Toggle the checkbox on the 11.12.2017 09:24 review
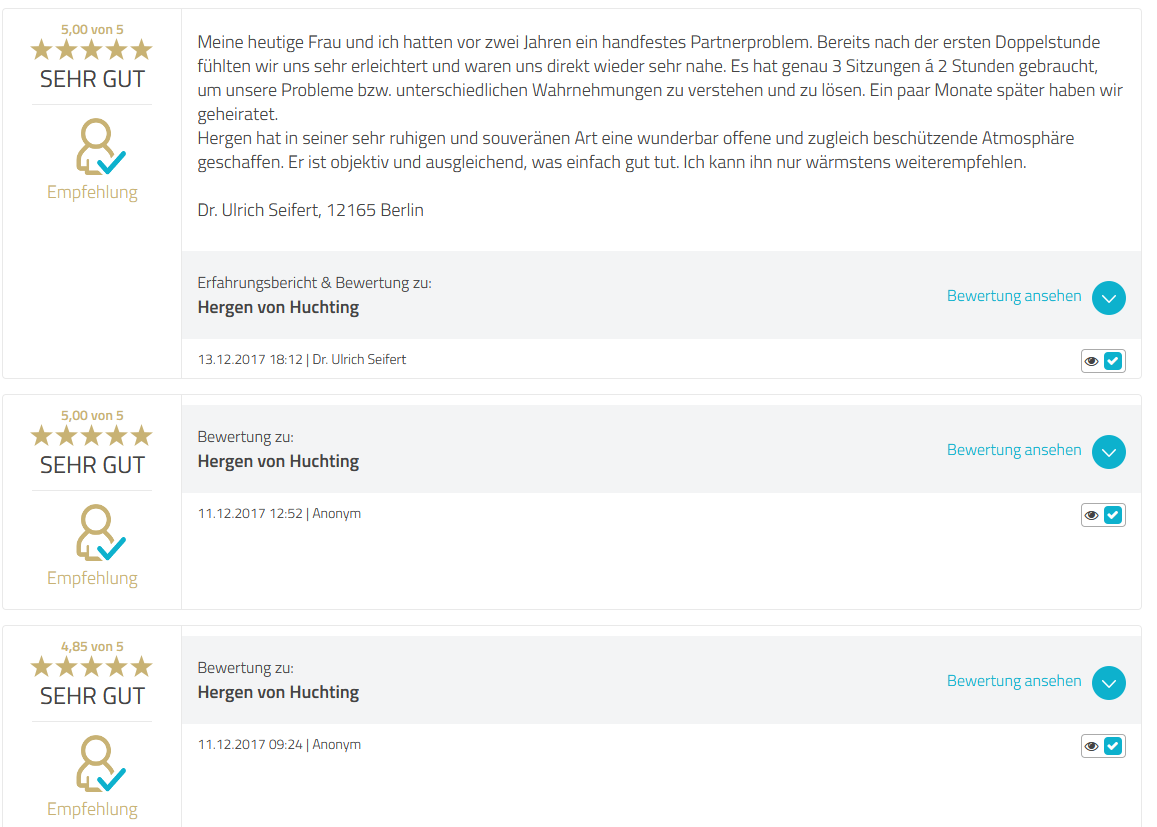This screenshot has height=827, width=1157. (1113, 746)
